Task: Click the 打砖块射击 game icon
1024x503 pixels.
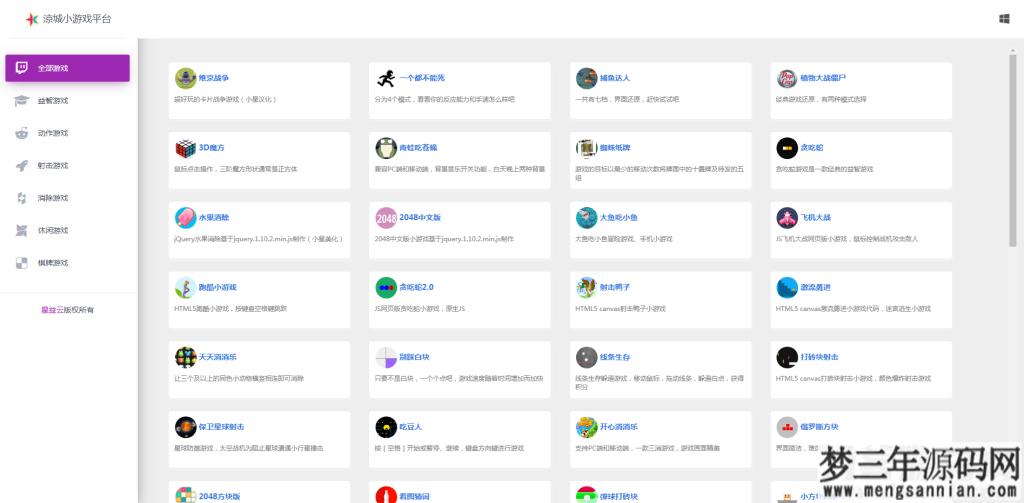Action: (x=787, y=357)
